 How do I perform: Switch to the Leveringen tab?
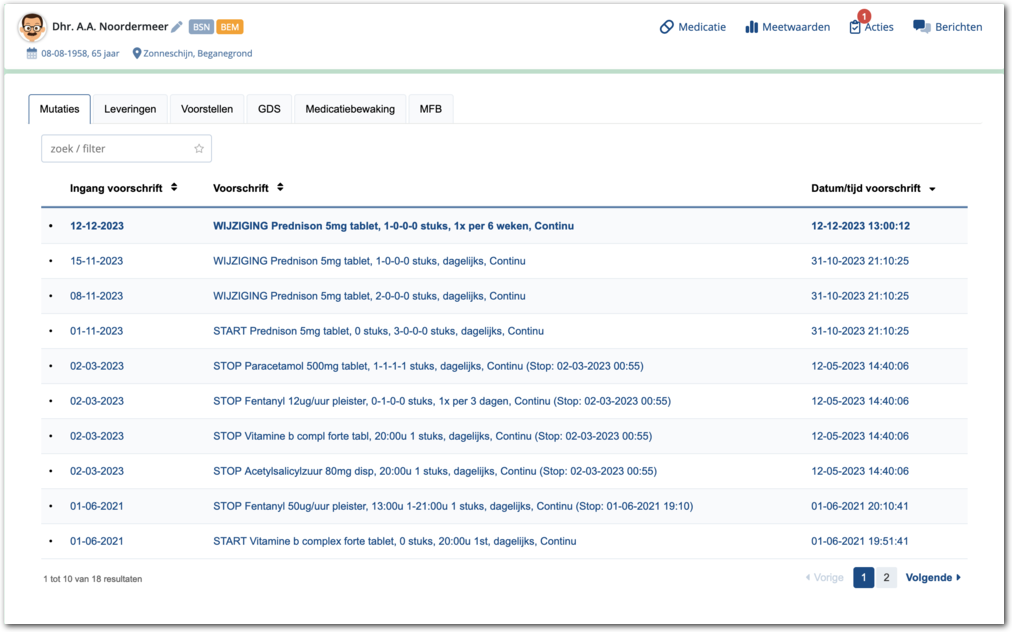(x=130, y=109)
